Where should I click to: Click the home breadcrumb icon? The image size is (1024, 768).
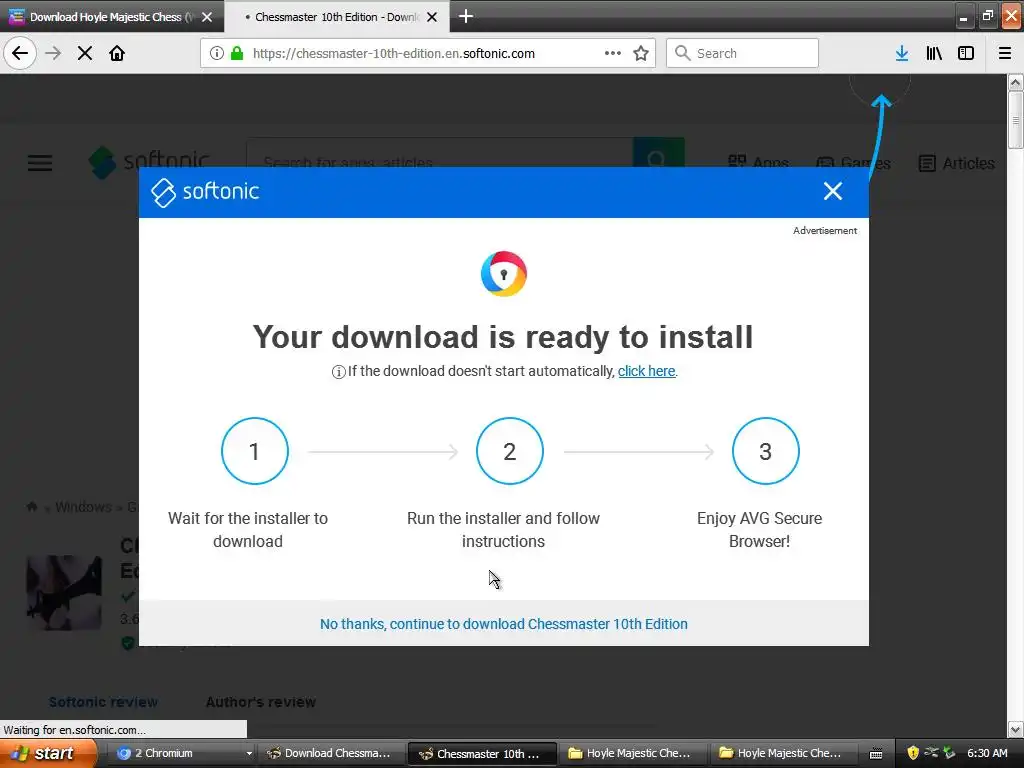tap(32, 507)
